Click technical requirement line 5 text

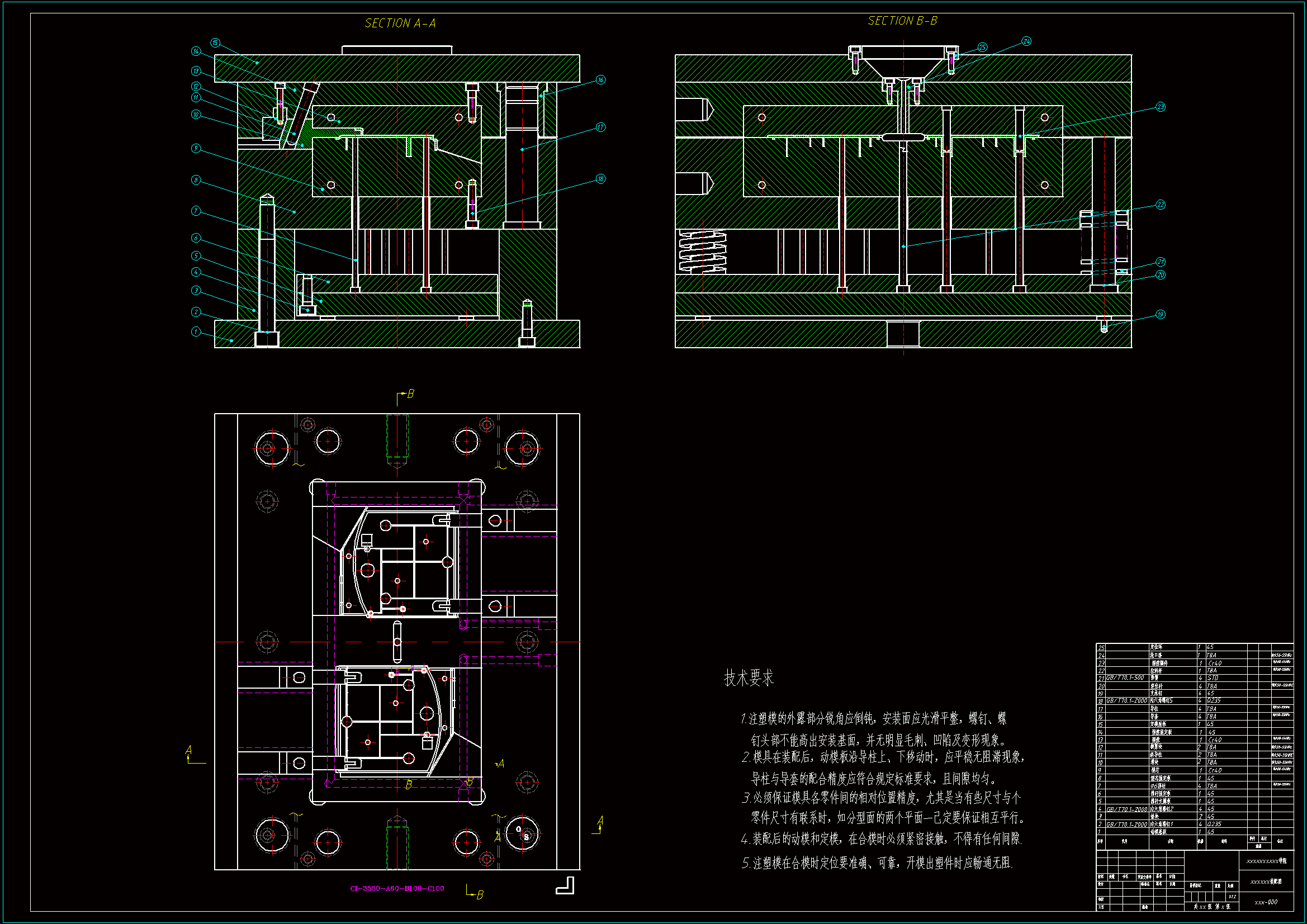[x=877, y=863]
